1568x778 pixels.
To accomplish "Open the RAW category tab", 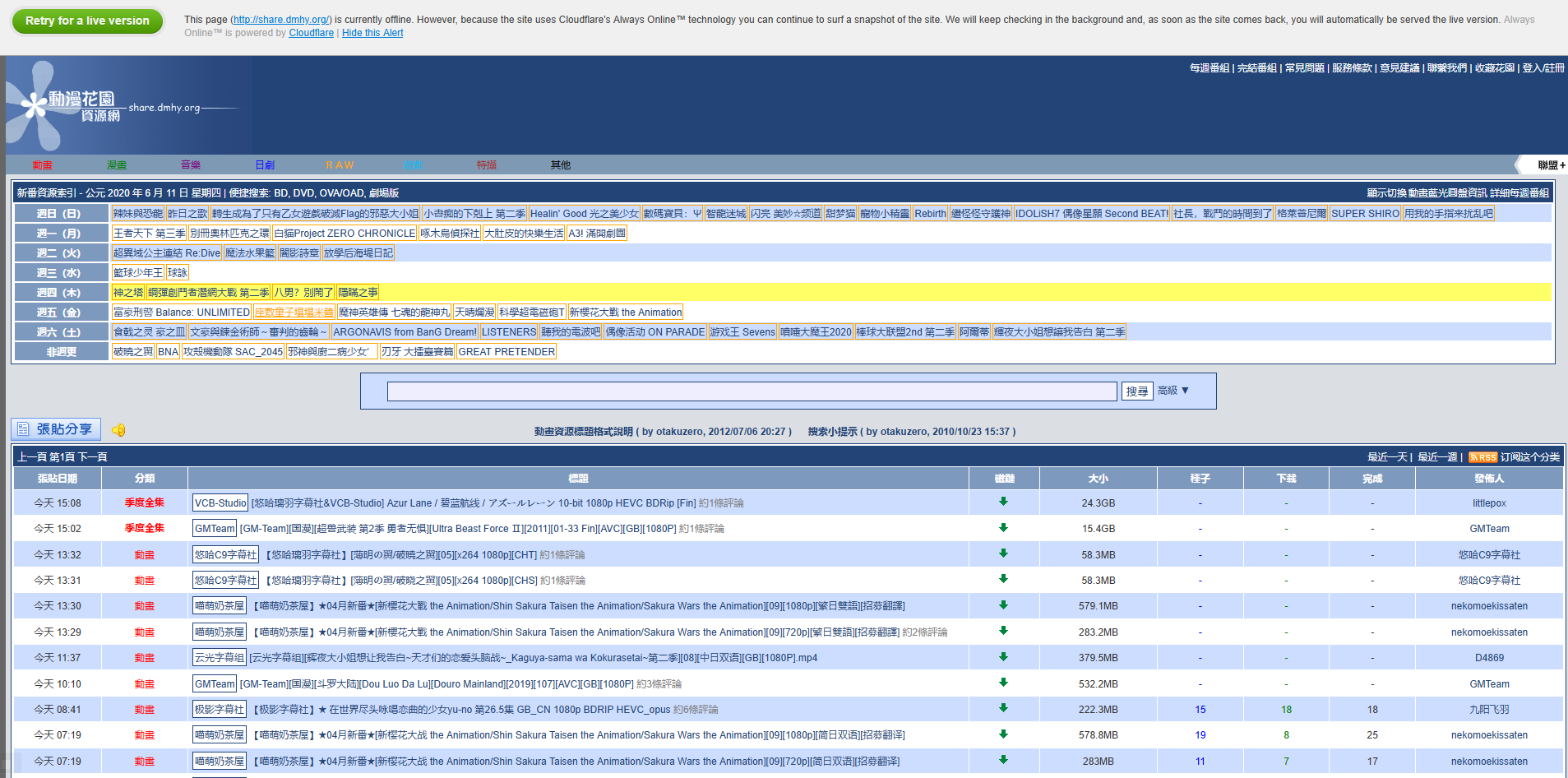I will (x=340, y=165).
